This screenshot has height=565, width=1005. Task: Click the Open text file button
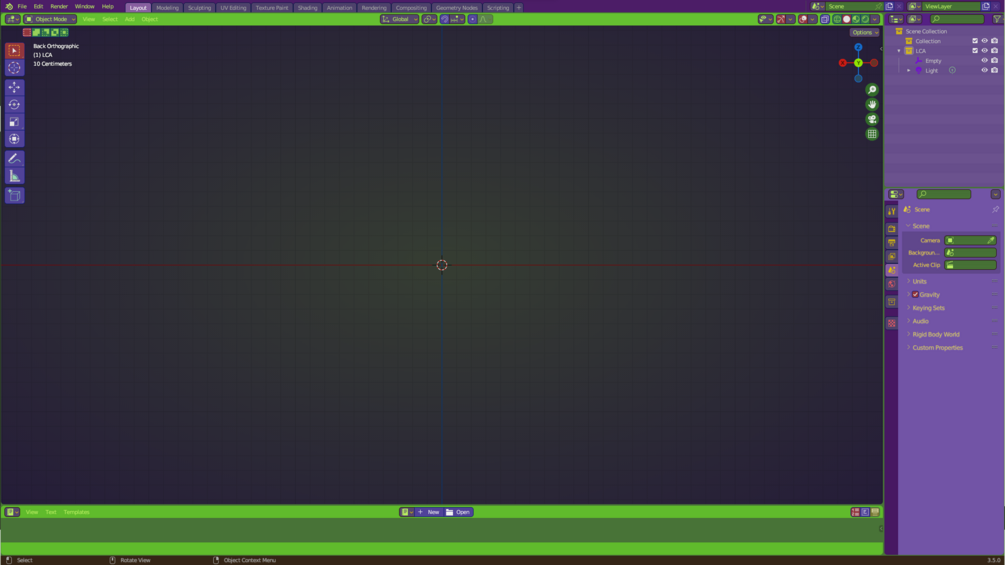tap(458, 512)
